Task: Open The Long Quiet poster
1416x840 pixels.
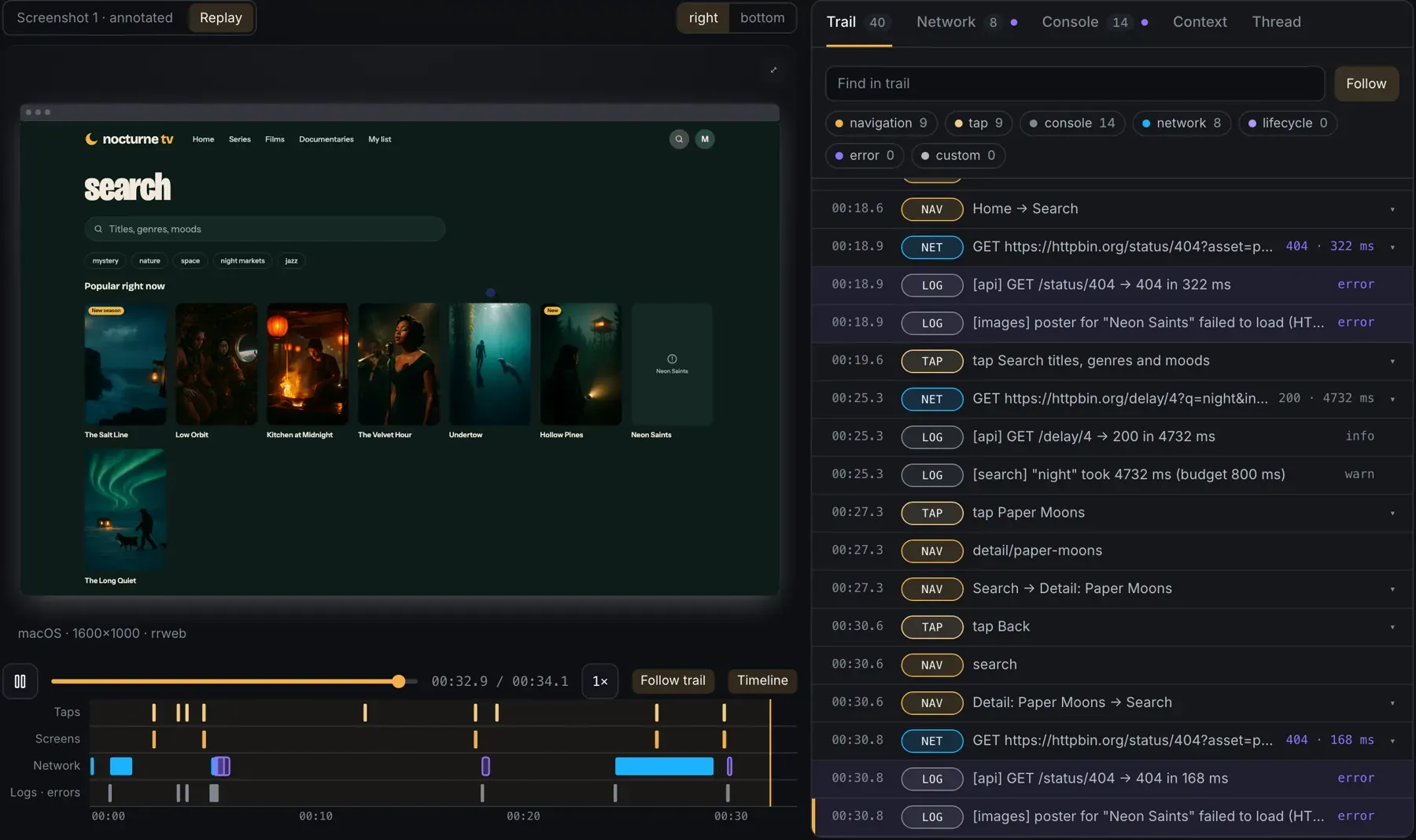Action: click(125, 510)
